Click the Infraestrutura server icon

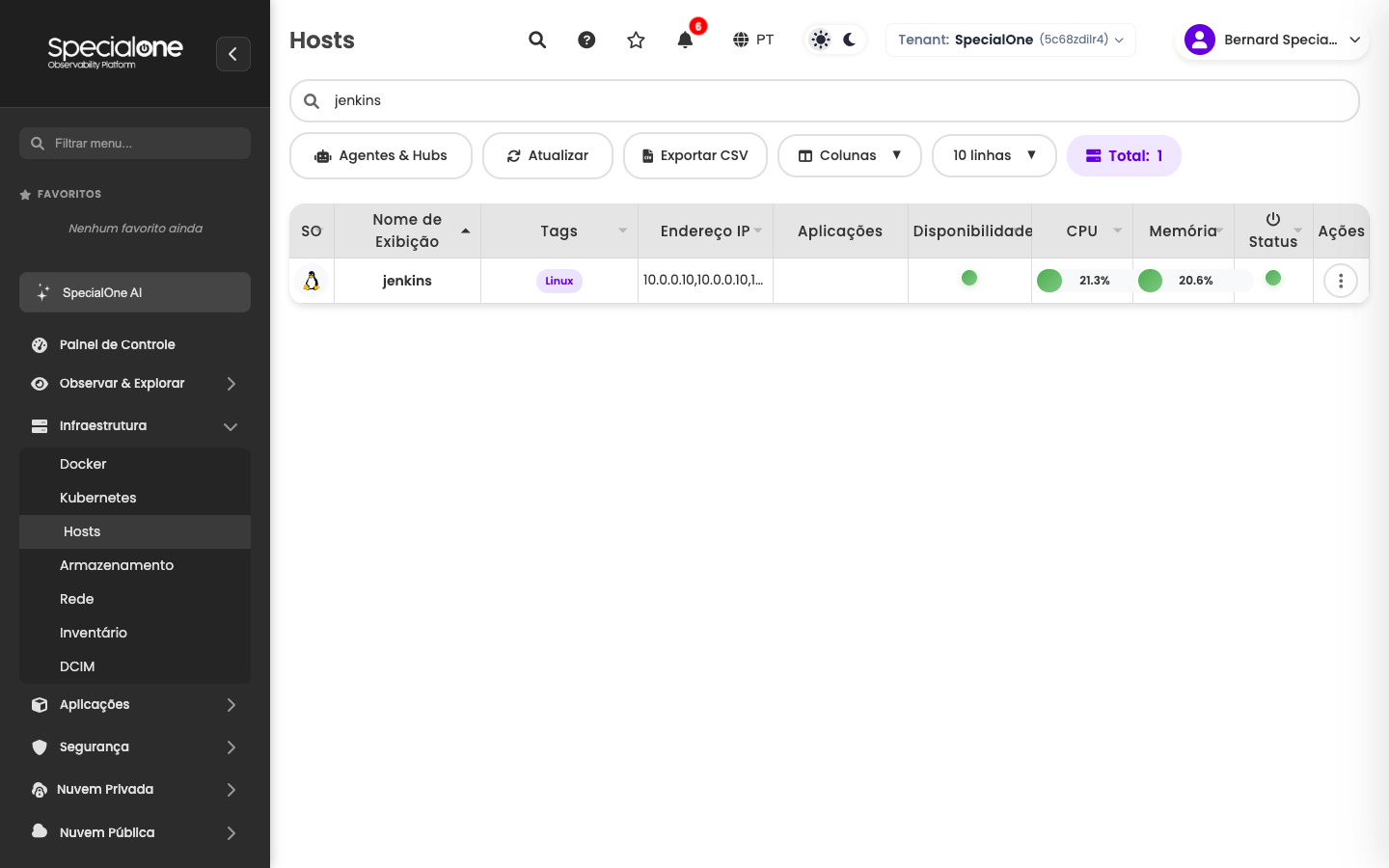pyautogui.click(x=40, y=425)
